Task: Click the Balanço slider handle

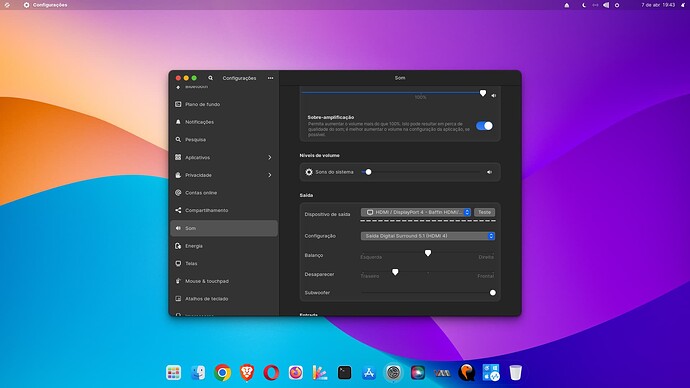Action: [428, 253]
